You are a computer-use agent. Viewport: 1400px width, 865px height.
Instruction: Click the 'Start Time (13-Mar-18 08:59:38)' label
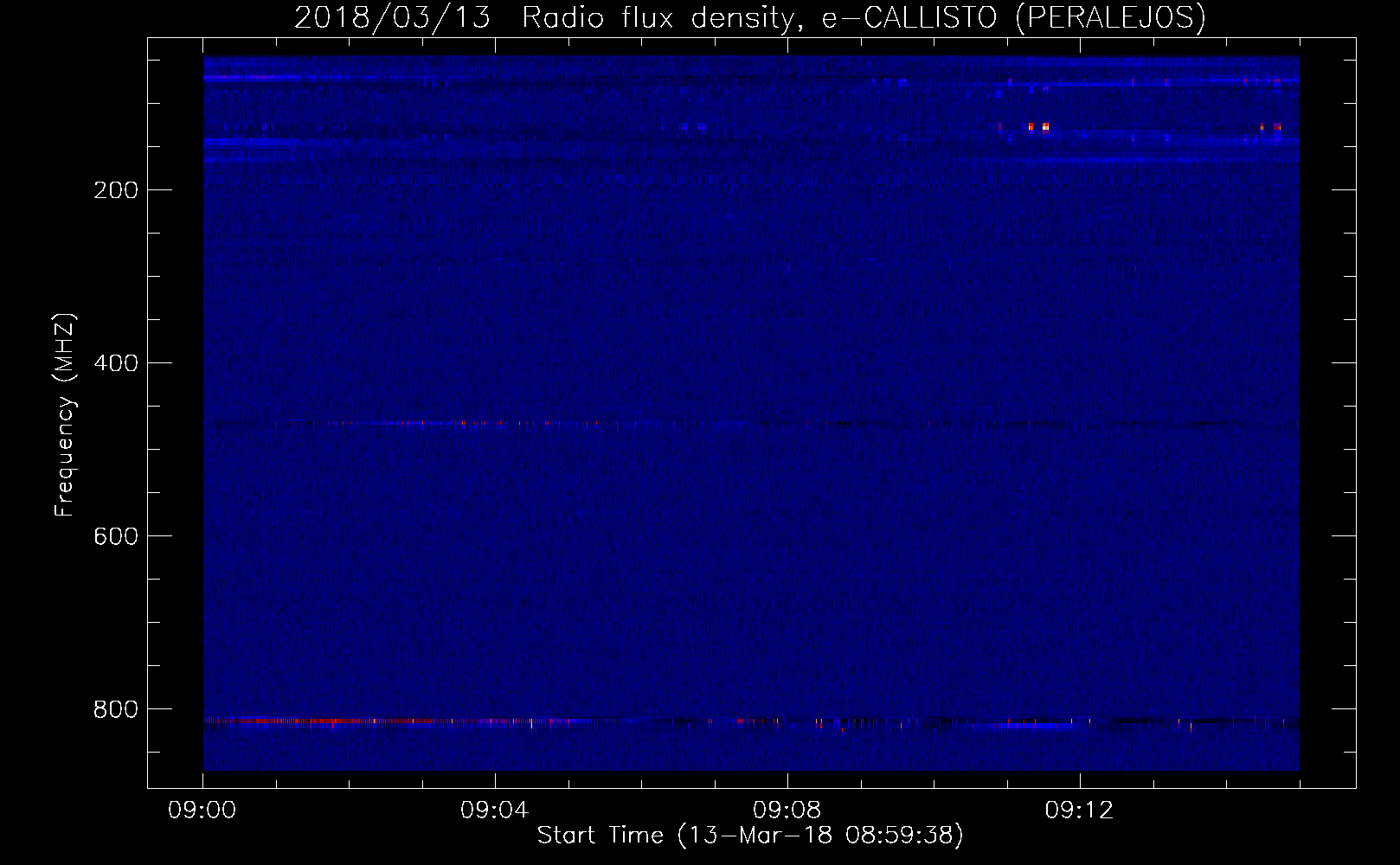click(750, 836)
